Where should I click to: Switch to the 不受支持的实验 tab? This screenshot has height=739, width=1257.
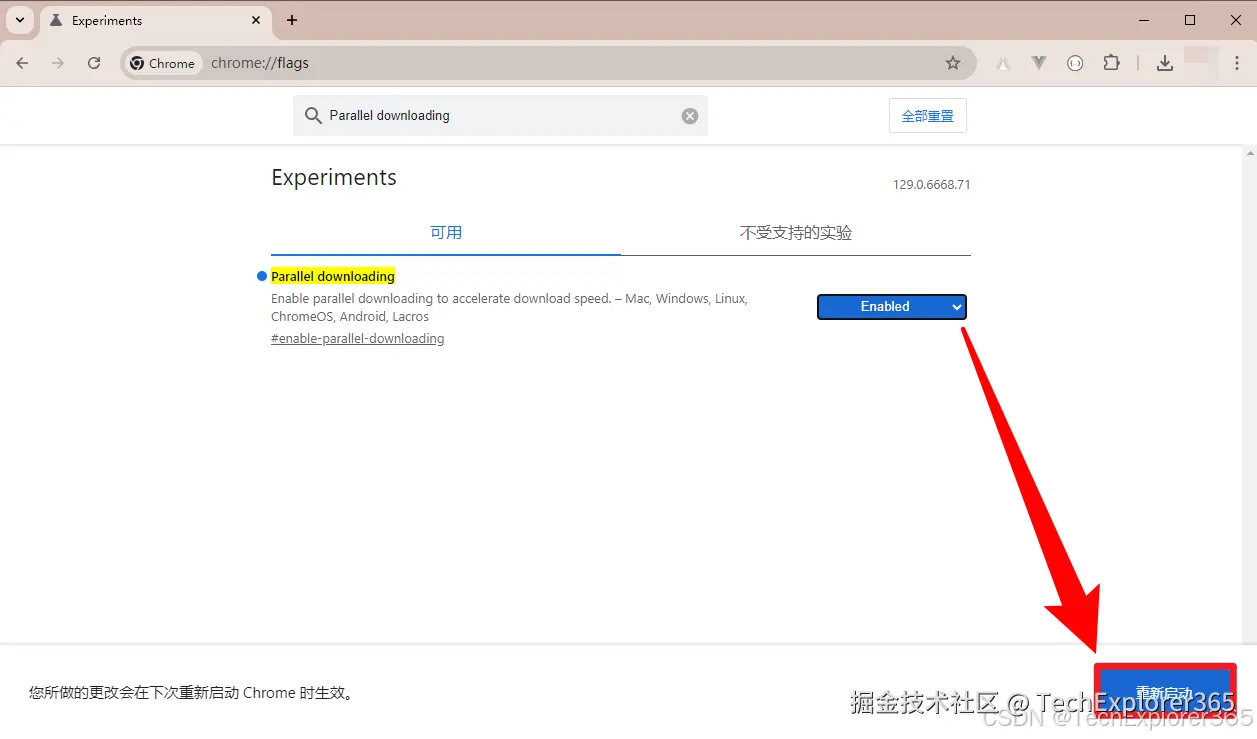tap(796, 233)
